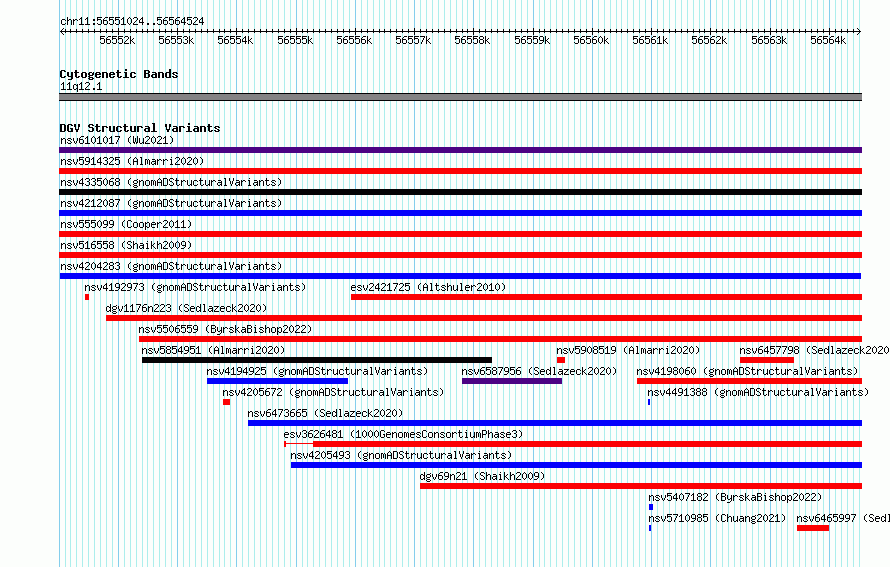Select the red dgv69n21 variant bar

point(641,486)
